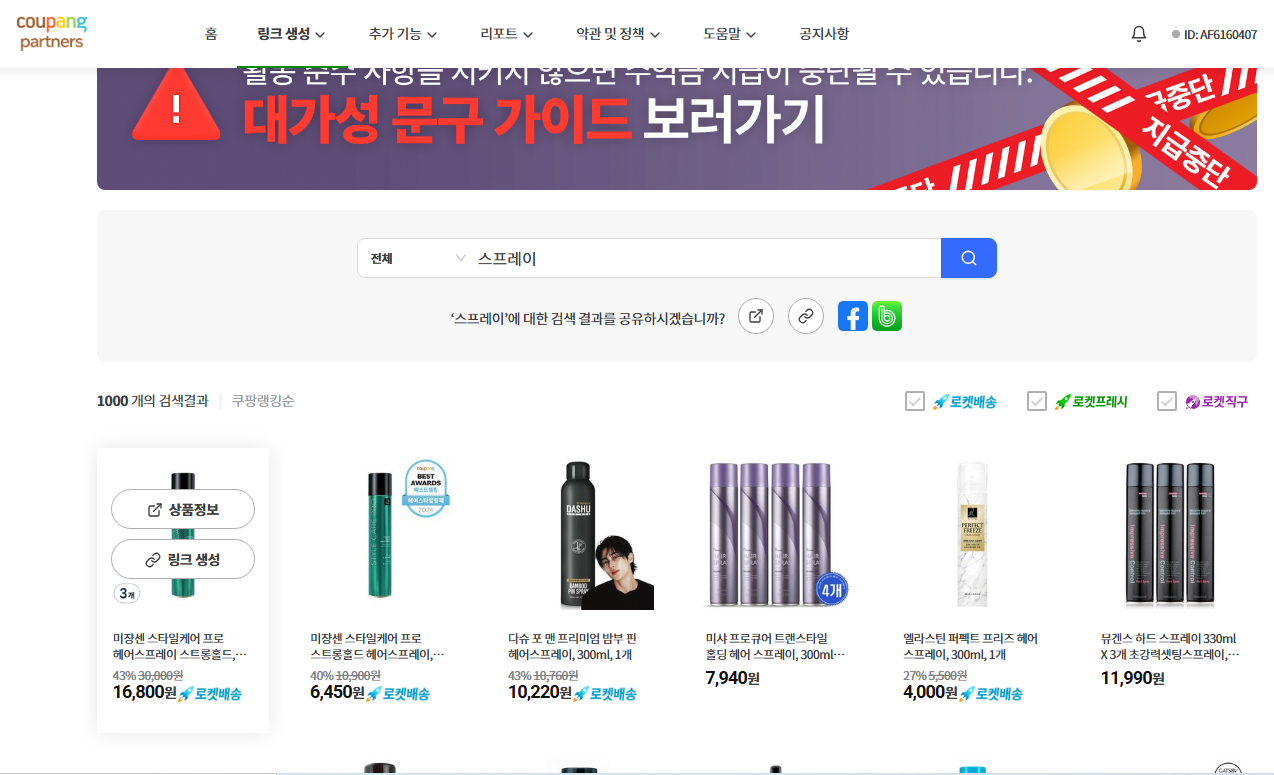
Task: Expand the 링크 생성 menu
Action: (x=292, y=34)
